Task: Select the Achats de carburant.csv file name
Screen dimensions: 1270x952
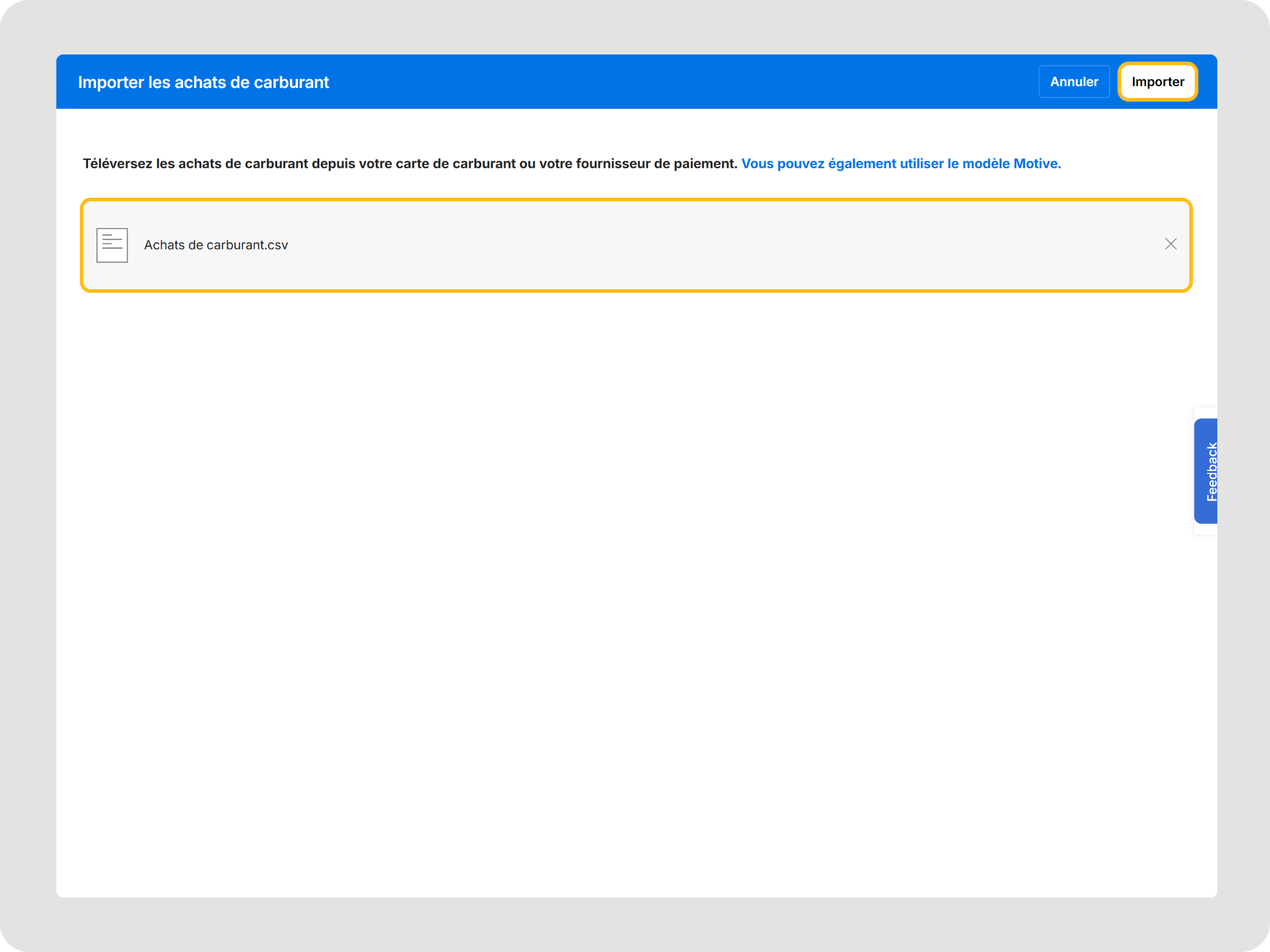Action: 216,245
